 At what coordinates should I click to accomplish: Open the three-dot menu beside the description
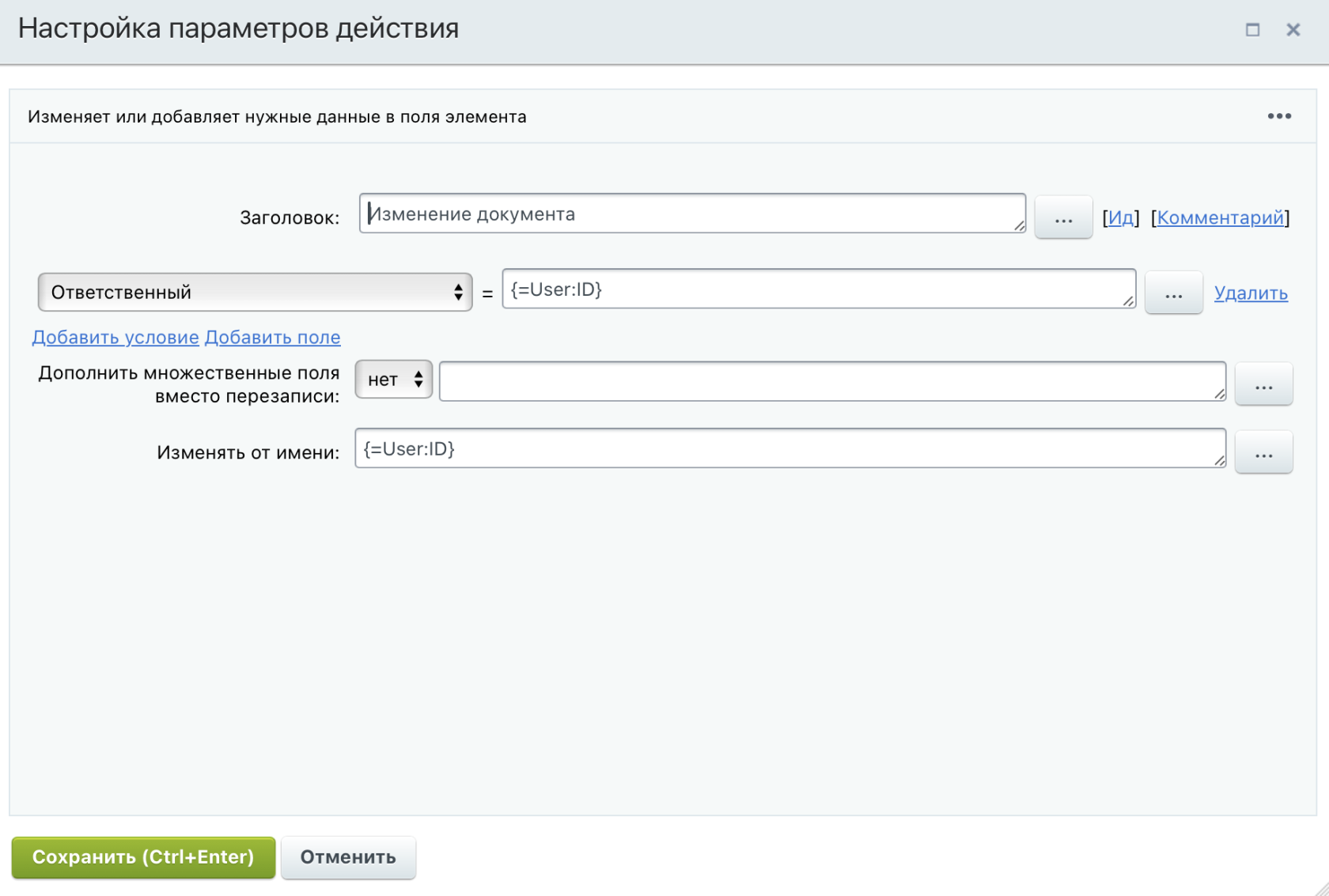[1279, 116]
